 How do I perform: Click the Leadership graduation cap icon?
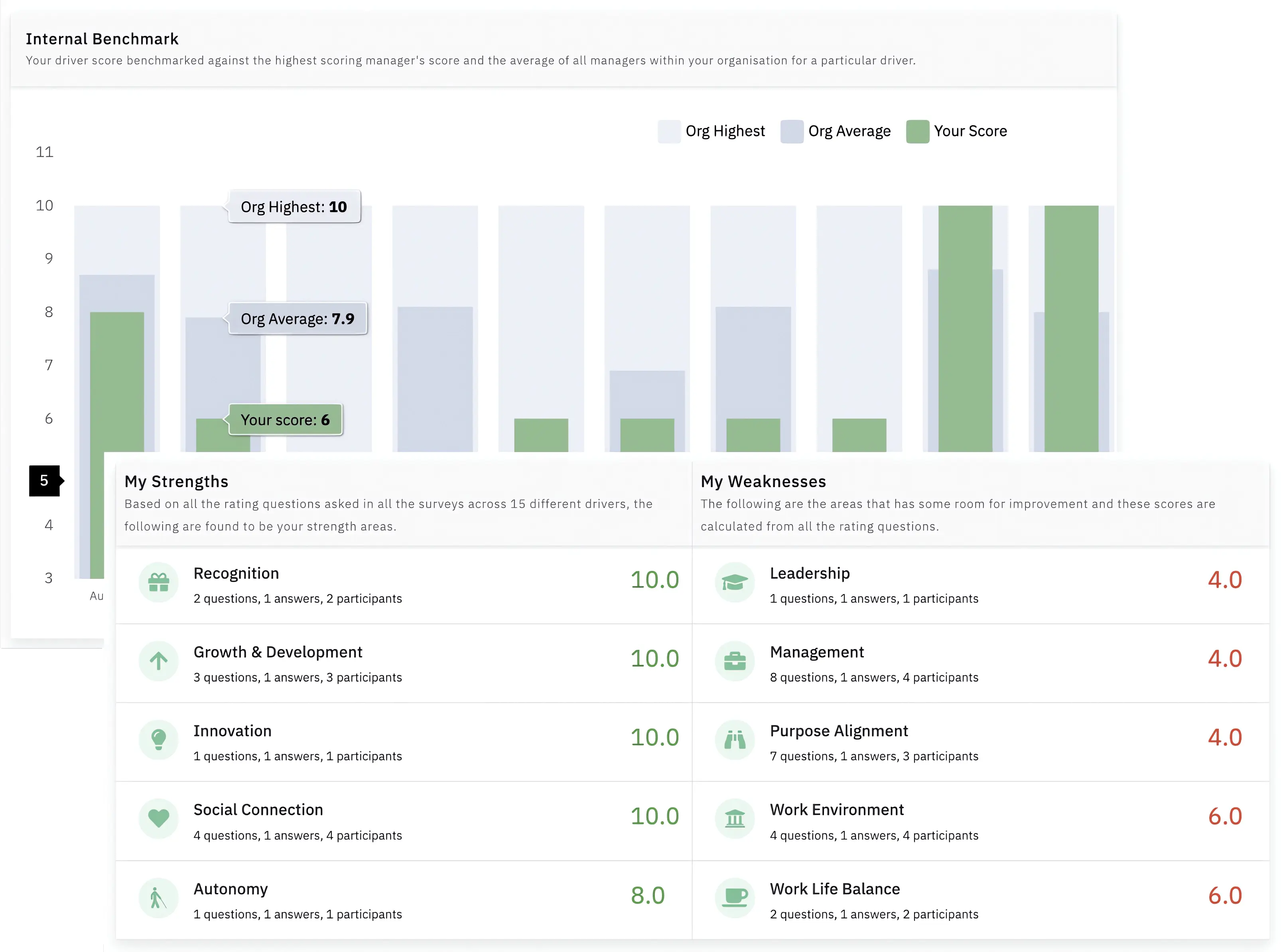pos(735,582)
